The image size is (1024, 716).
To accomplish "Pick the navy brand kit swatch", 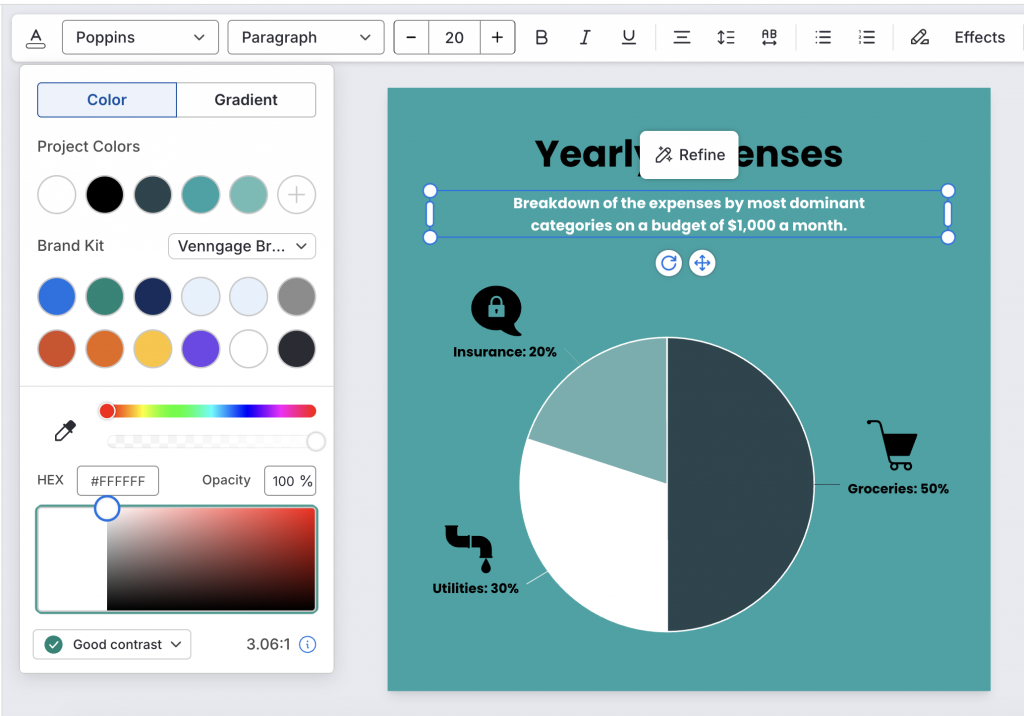I will [153, 297].
